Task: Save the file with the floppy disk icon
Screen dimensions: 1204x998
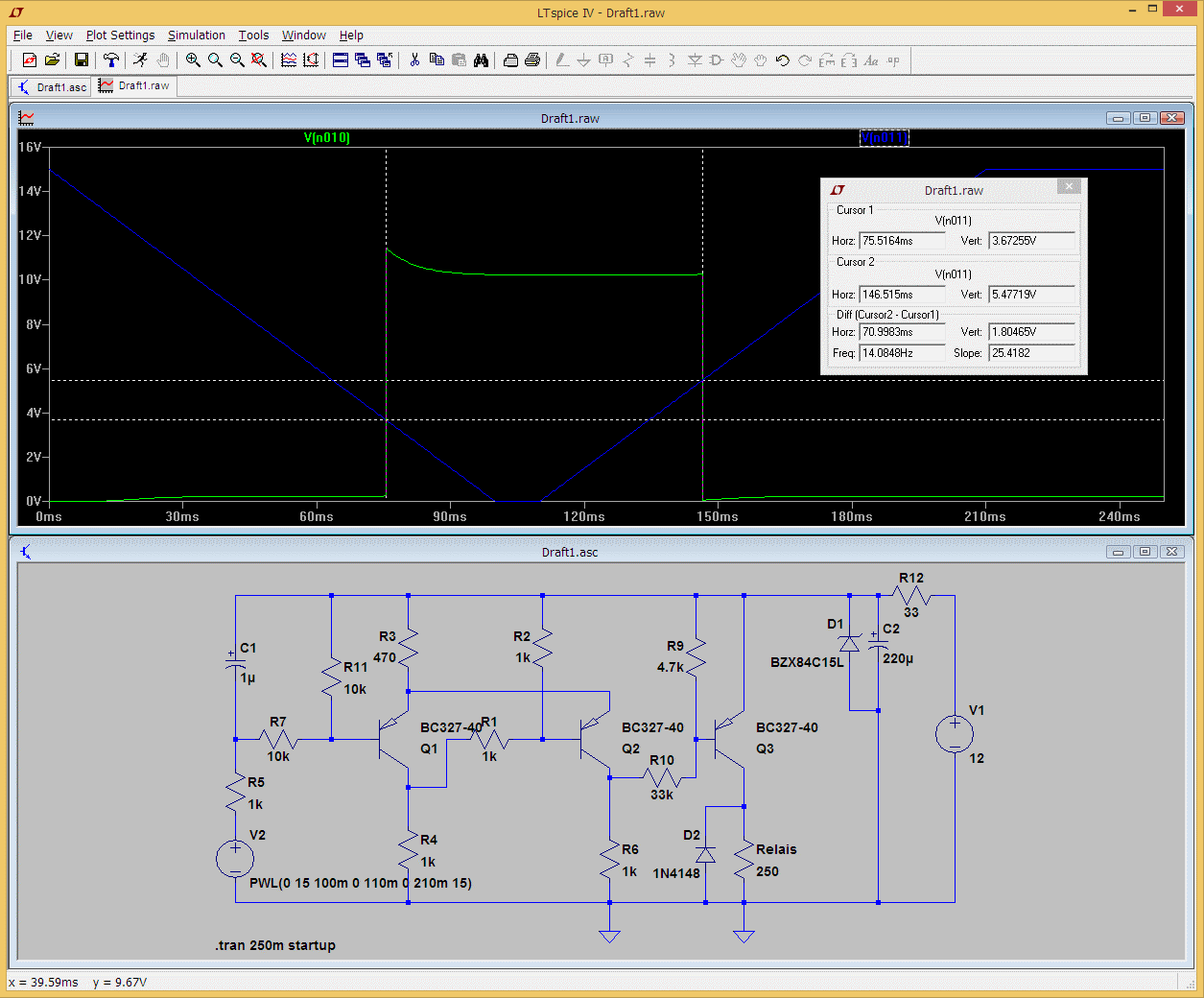Action: [x=82, y=59]
